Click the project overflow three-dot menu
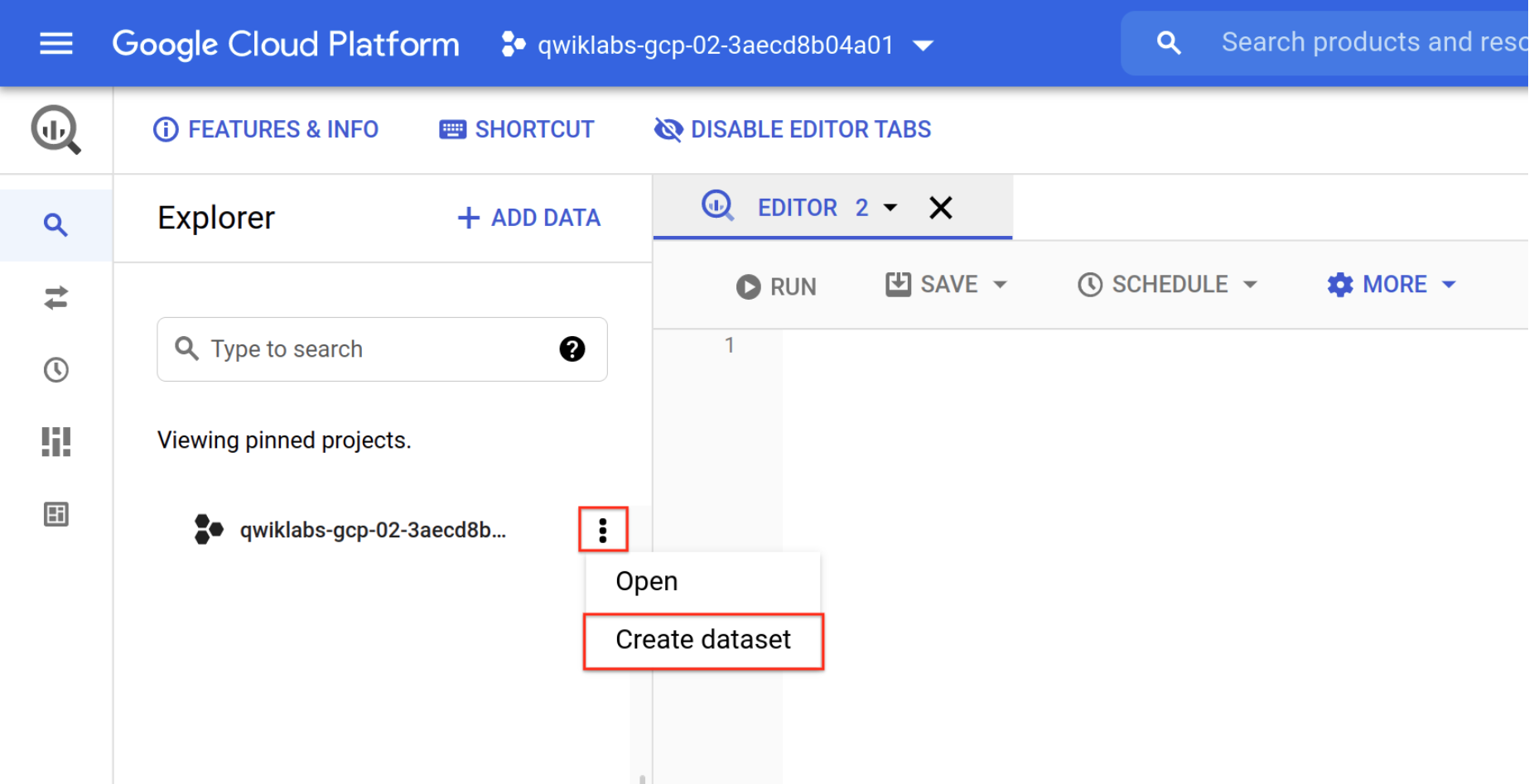 click(x=603, y=529)
